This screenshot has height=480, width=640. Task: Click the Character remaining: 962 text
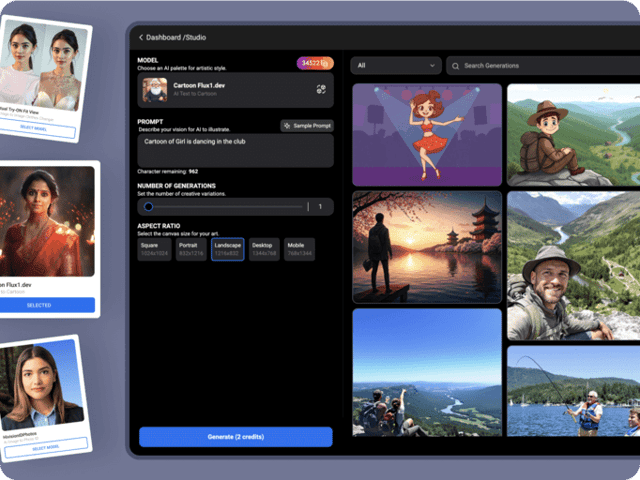click(168, 171)
